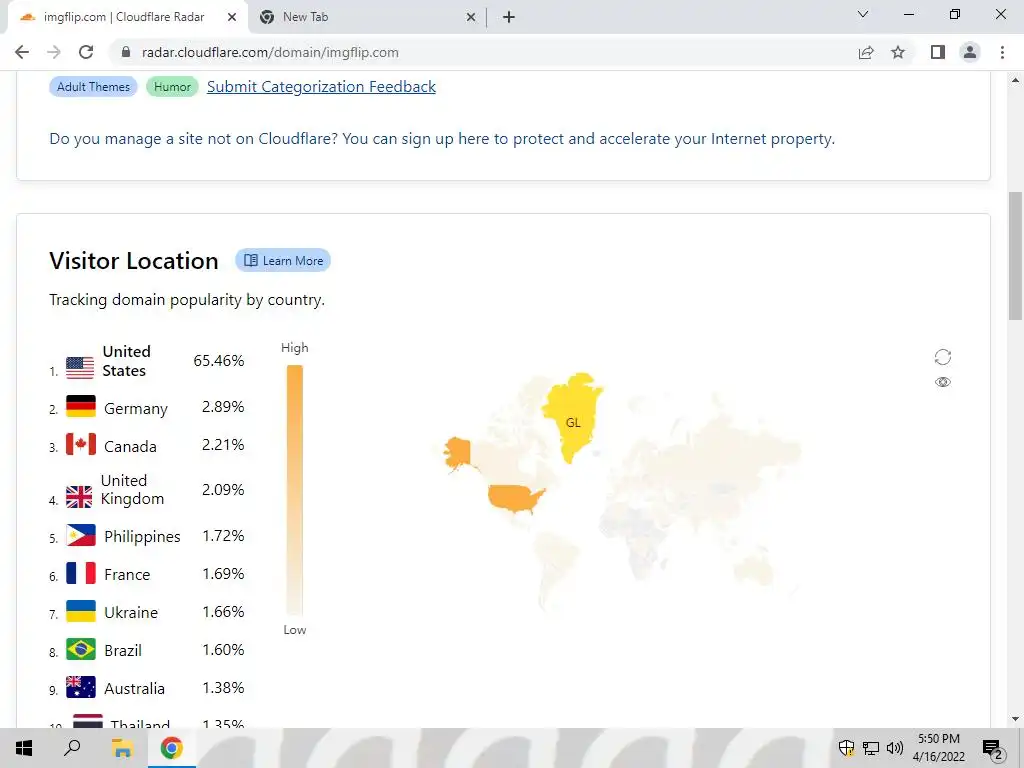Click the Germany flag icon

click(x=80, y=406)
